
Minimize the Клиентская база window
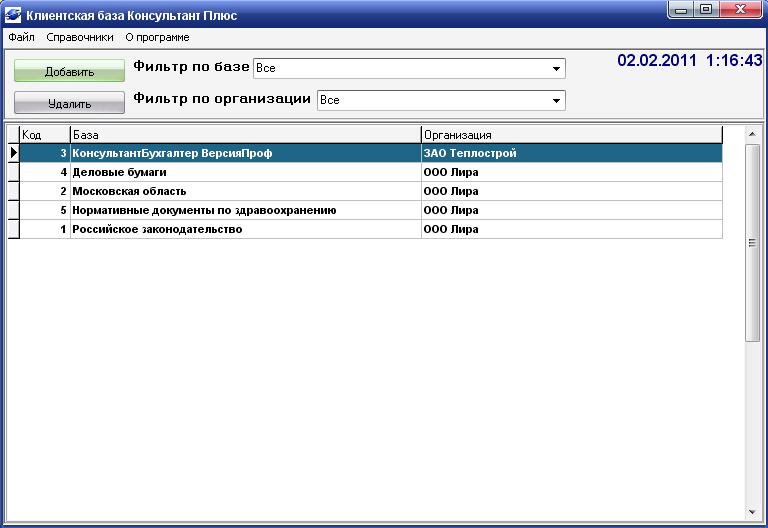681,10
